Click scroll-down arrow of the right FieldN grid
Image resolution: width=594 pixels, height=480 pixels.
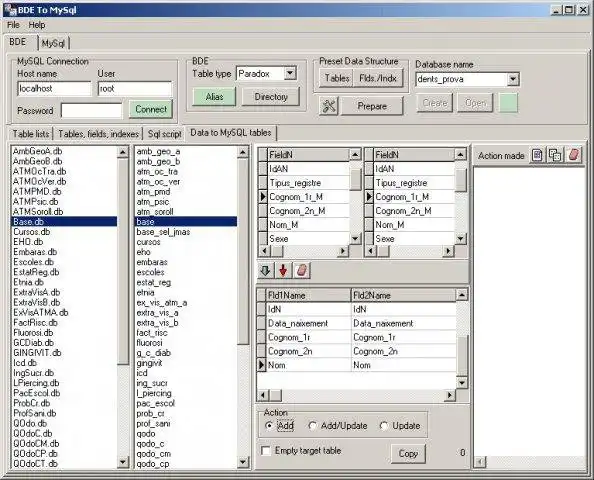(460, 239)
